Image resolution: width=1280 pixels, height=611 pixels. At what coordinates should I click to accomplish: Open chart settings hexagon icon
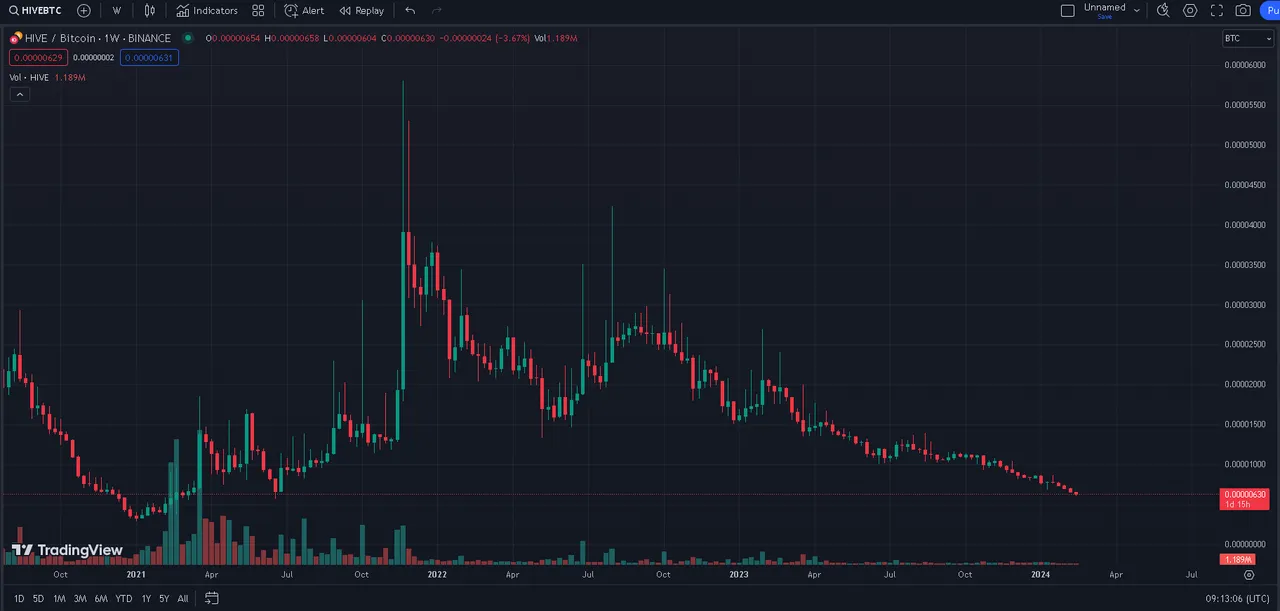pos(1190,10)
